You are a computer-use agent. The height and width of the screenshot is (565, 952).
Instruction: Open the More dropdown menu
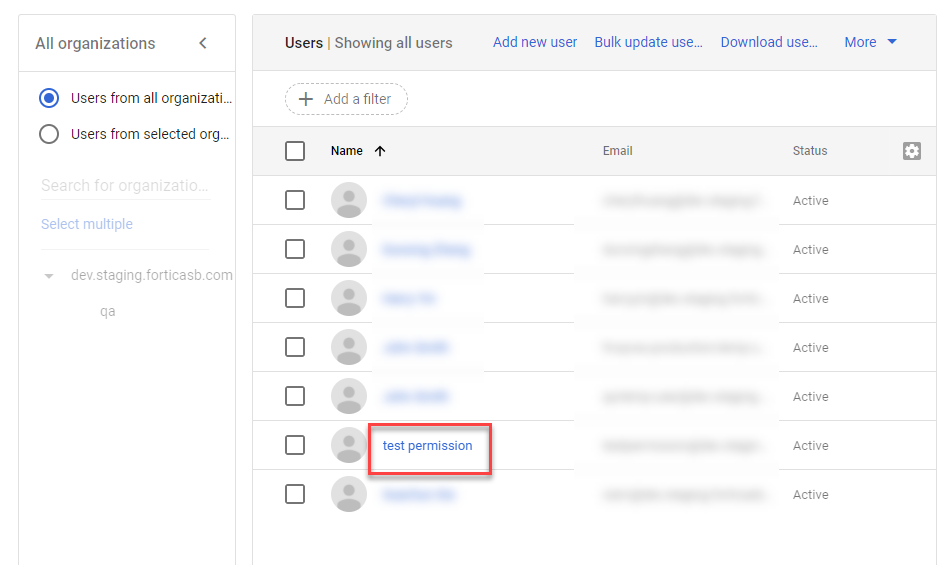(870, 42)
